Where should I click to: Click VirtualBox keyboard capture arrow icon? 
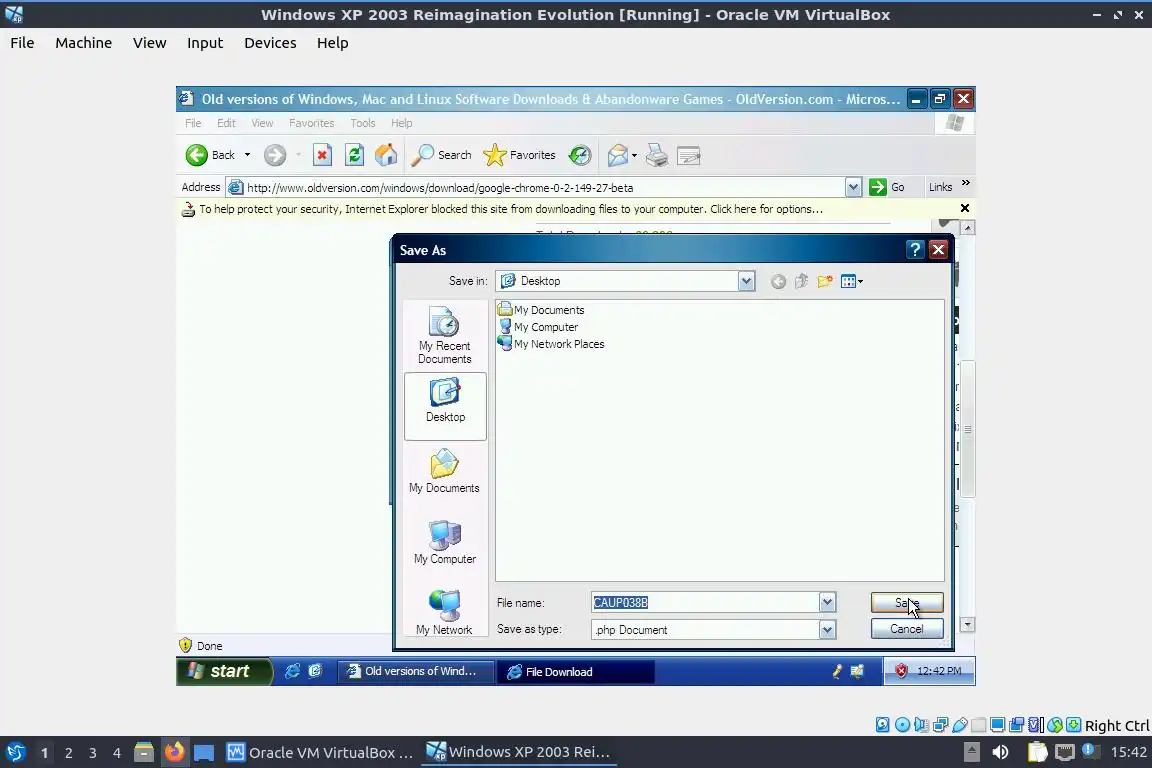(x=1073, y=725)
